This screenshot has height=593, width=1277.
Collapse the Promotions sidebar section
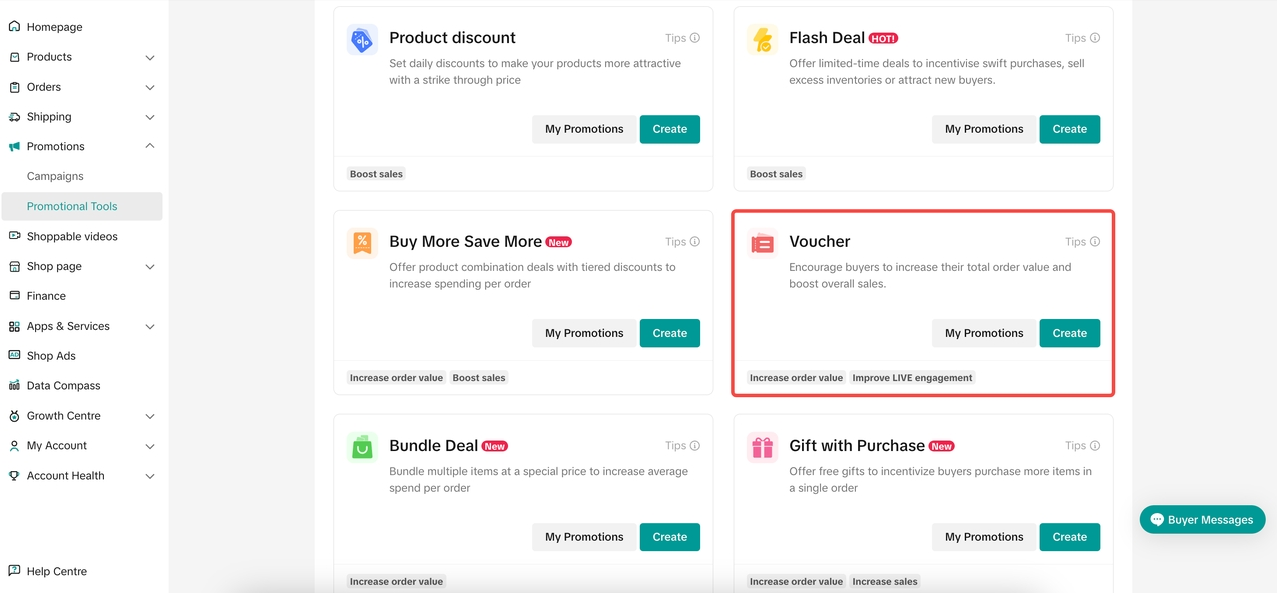point(150,146)
